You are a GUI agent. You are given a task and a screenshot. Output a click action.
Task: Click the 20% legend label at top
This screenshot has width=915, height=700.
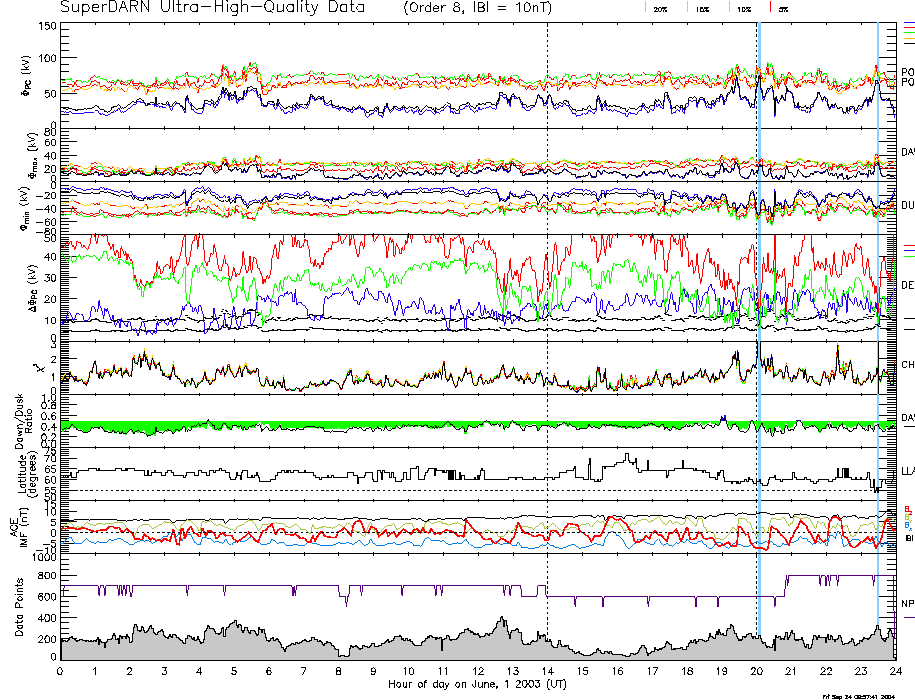pos(660,9)
